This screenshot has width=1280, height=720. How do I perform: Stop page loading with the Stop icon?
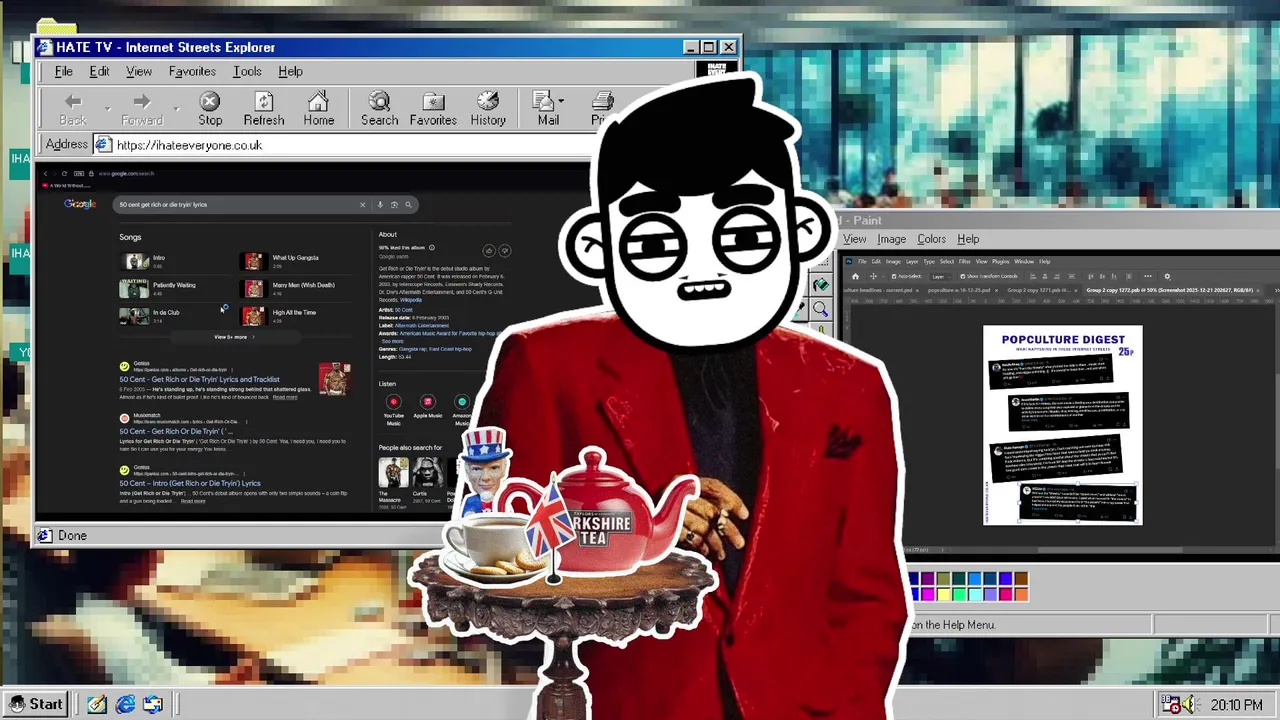tap(210, 101)
